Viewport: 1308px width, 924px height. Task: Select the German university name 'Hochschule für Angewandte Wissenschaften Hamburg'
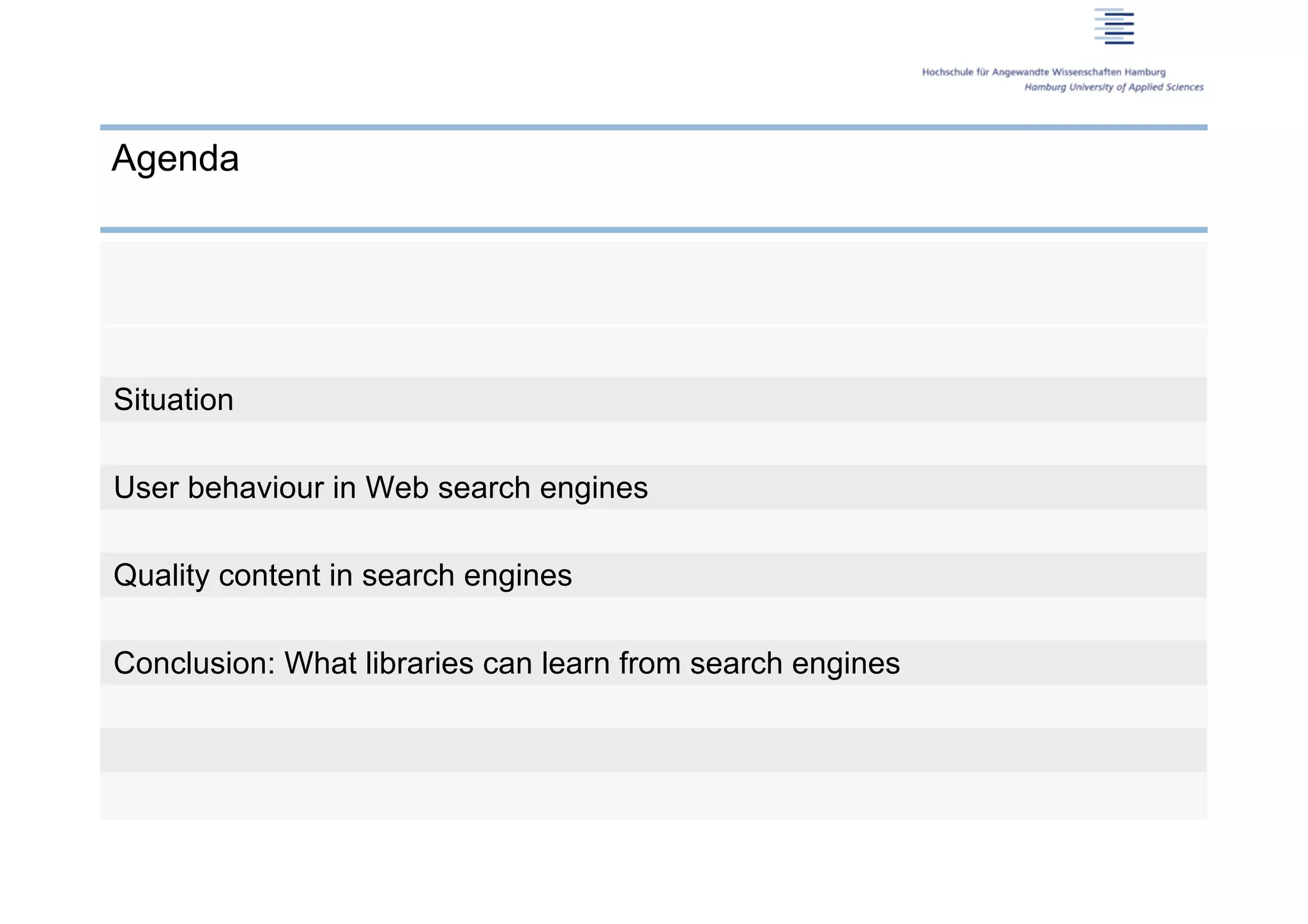click(x=1044, y=72)
